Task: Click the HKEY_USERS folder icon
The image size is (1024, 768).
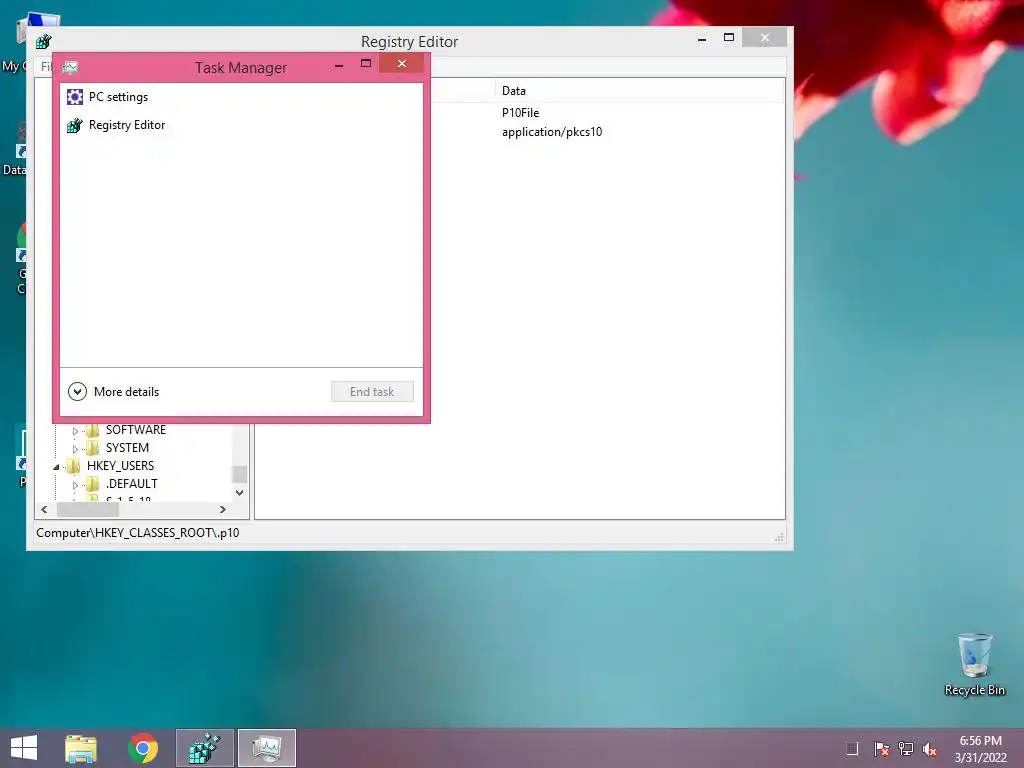Action: click(x=74, y=466)
